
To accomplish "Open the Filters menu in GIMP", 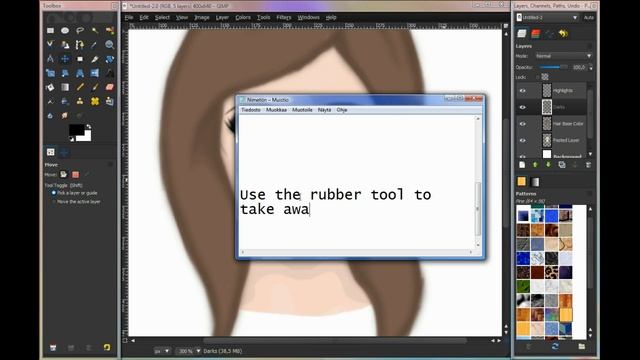I will click(x=283, y=18).
